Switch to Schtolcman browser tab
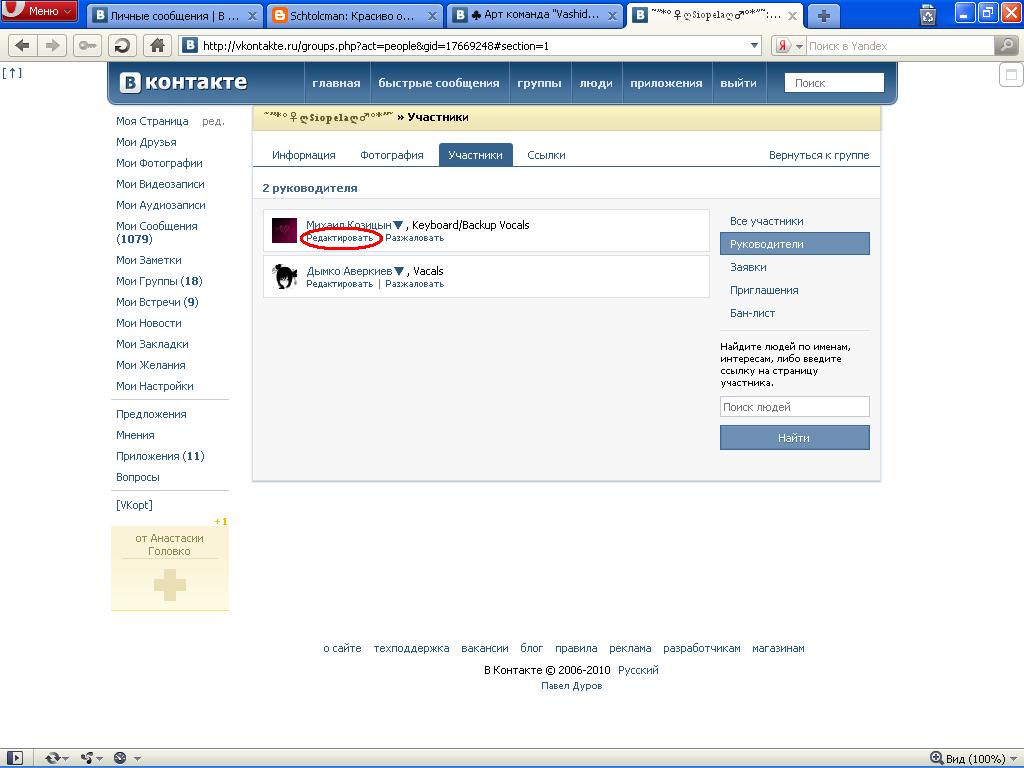 tap(354, 16)
